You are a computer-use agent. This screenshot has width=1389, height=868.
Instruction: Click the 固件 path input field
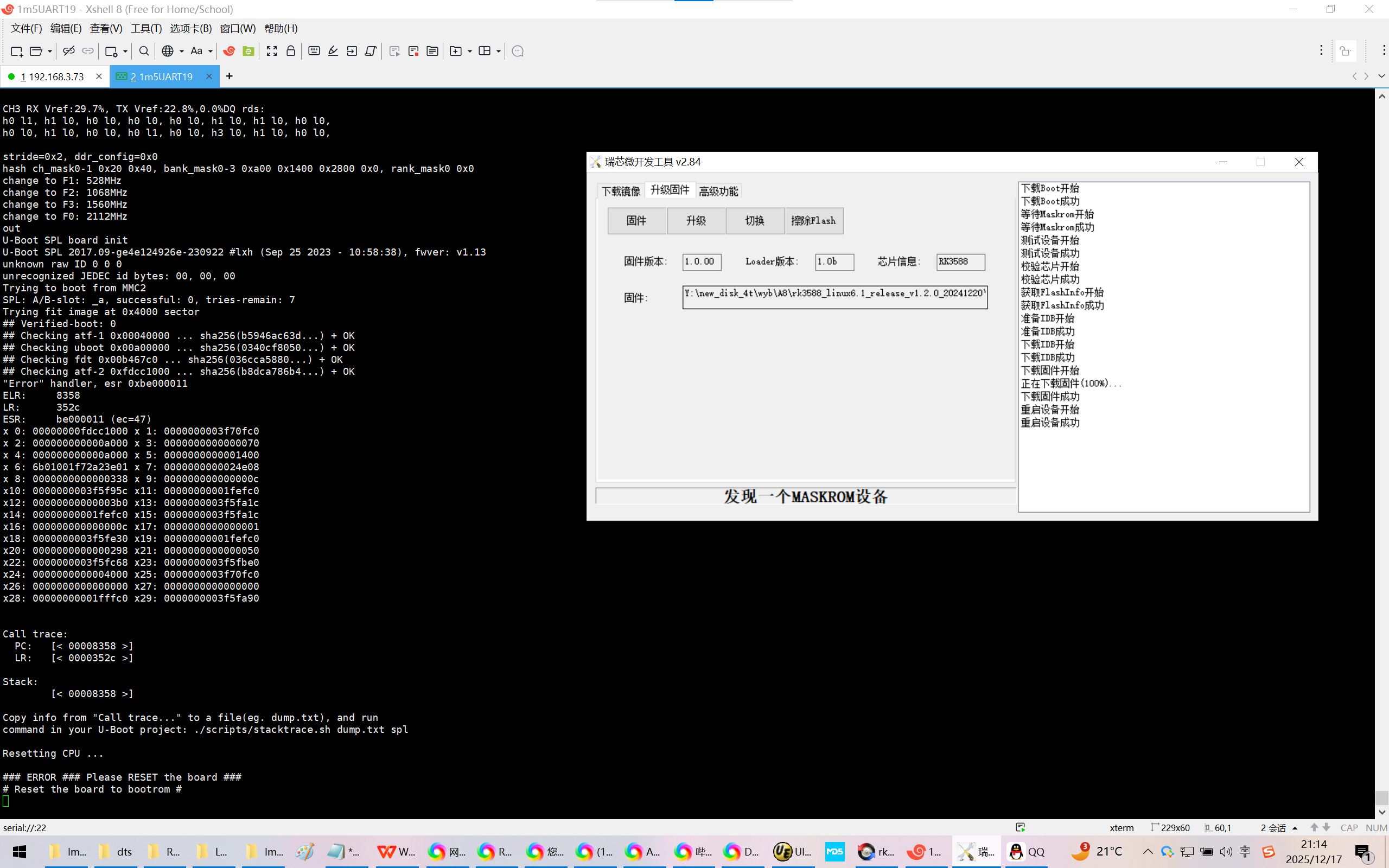pos(834,297)
